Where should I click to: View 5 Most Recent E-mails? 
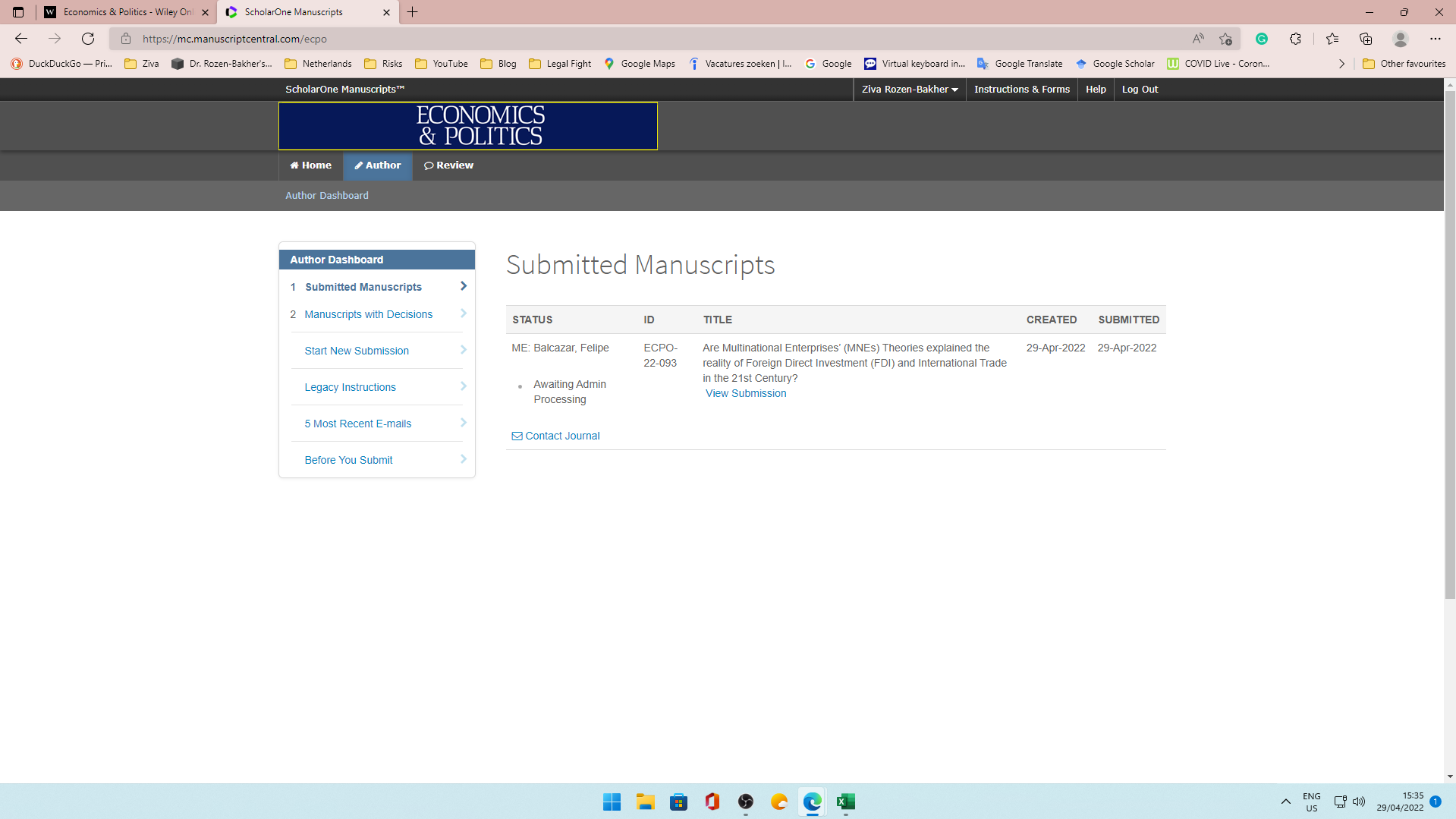pyautogui.click(x=358, y=424)
